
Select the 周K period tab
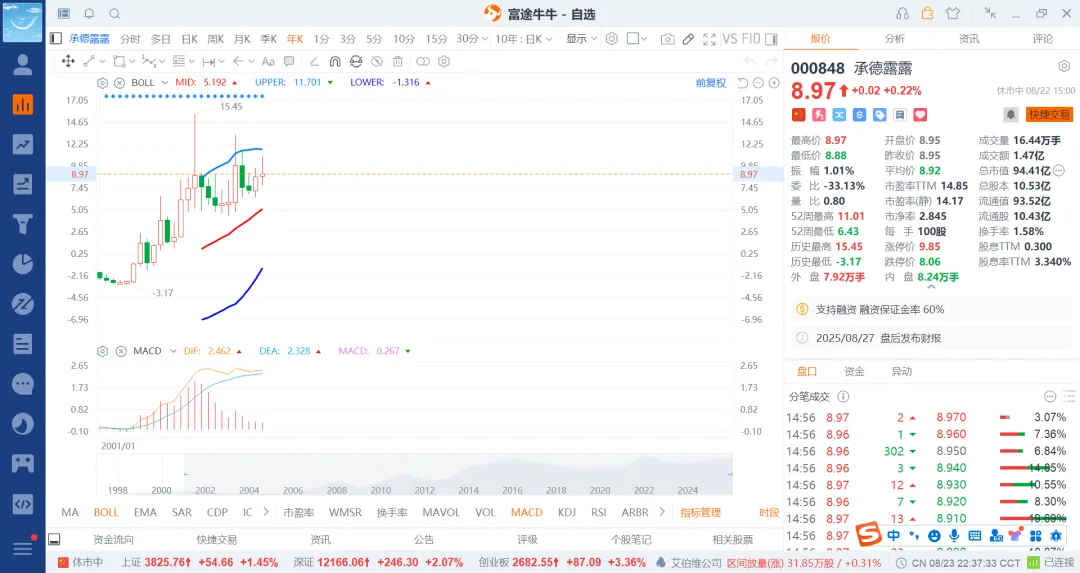point(216,39)
